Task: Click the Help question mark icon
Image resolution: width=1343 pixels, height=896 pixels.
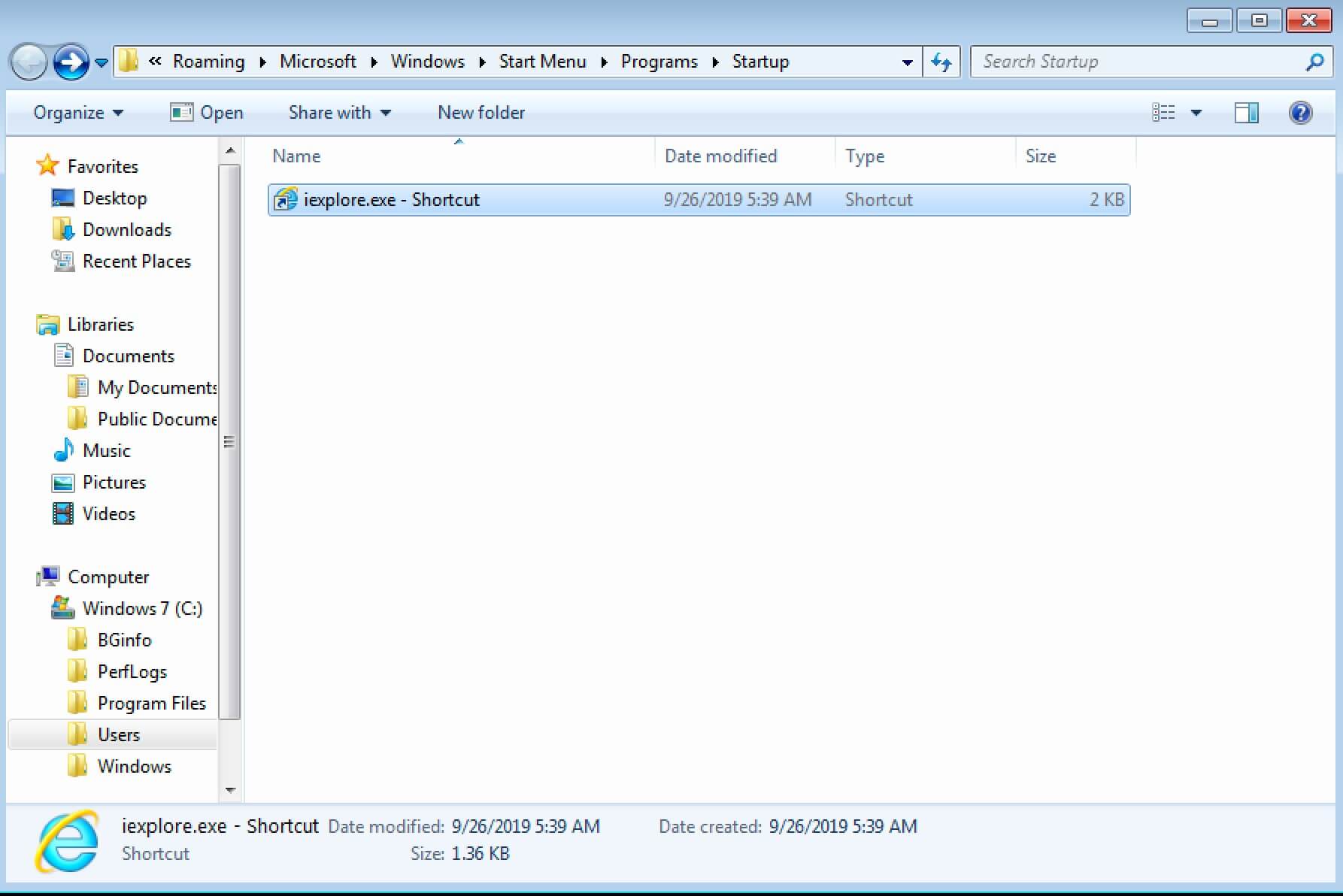Action: point(1301,112)
